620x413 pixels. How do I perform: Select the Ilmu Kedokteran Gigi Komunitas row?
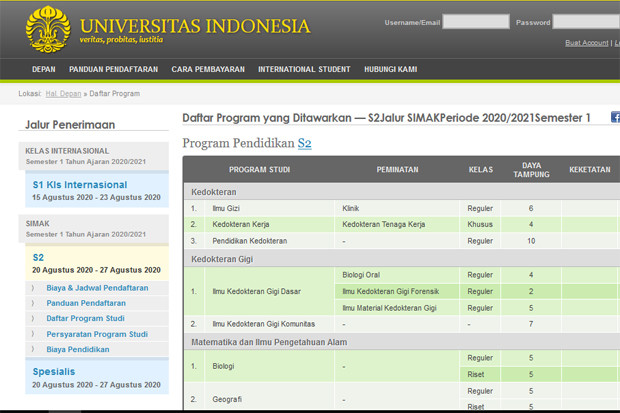pyautogui.click(x=402, y=324)
